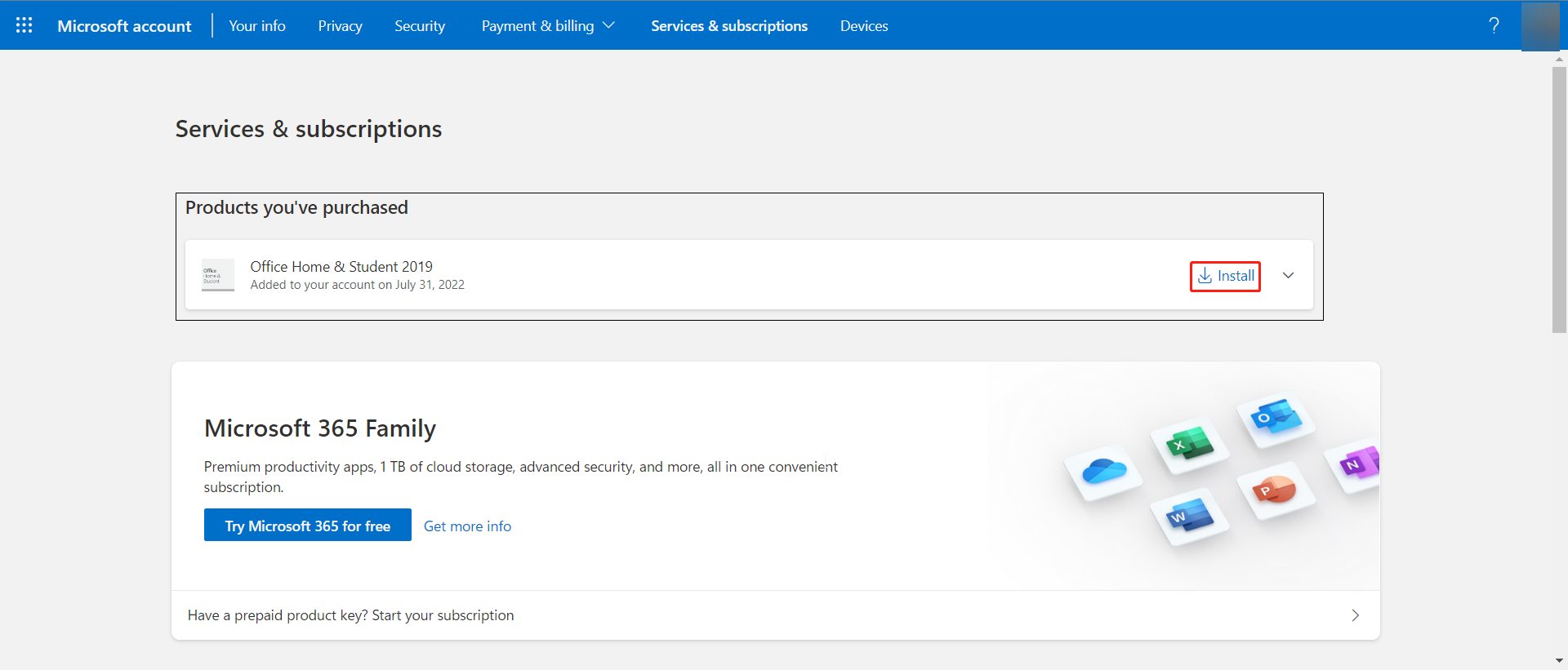The image size is (1568, 670).
Task: Click the page vertical scrollbar thumb
Action: [x=1559, y=200]
